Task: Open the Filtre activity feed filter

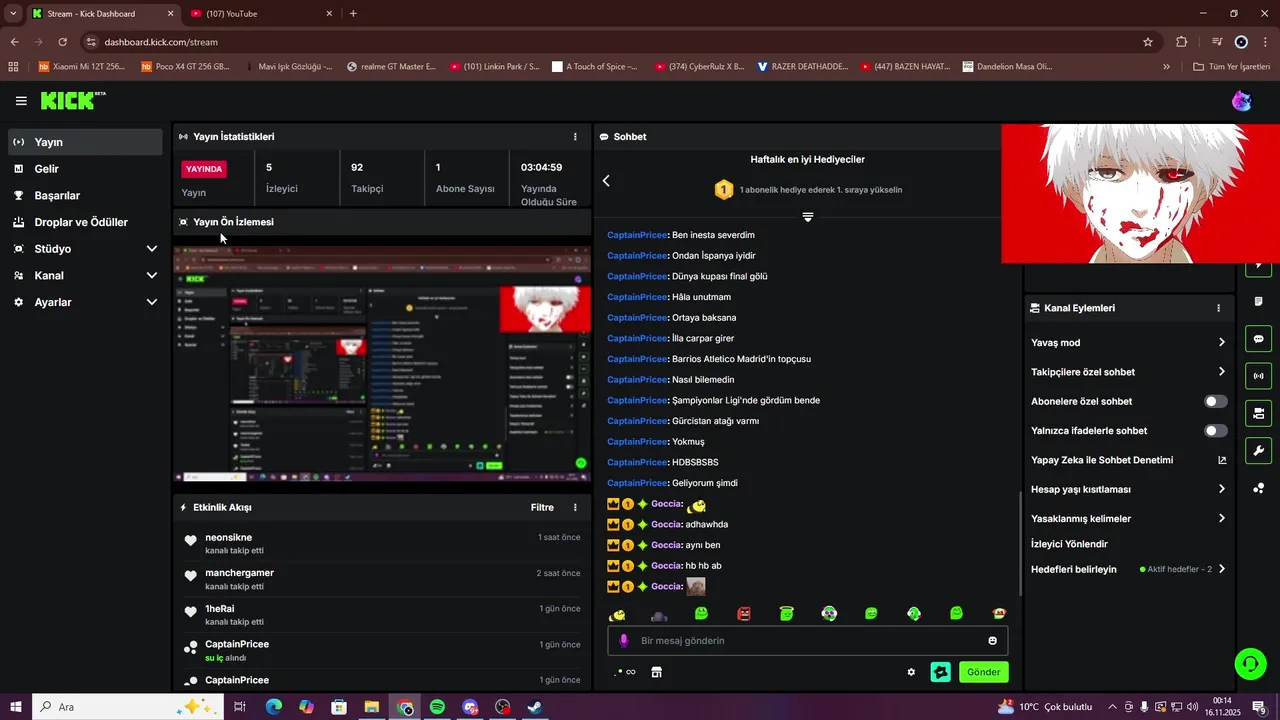Action: (542, 508)
